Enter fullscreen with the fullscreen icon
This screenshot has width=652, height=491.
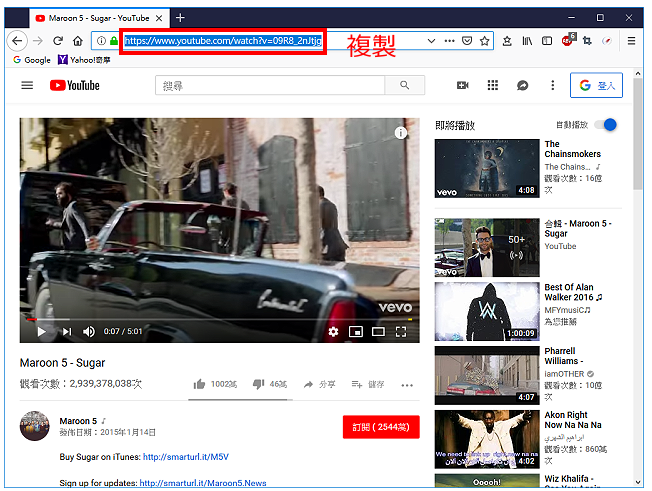(x=401, y=332)
